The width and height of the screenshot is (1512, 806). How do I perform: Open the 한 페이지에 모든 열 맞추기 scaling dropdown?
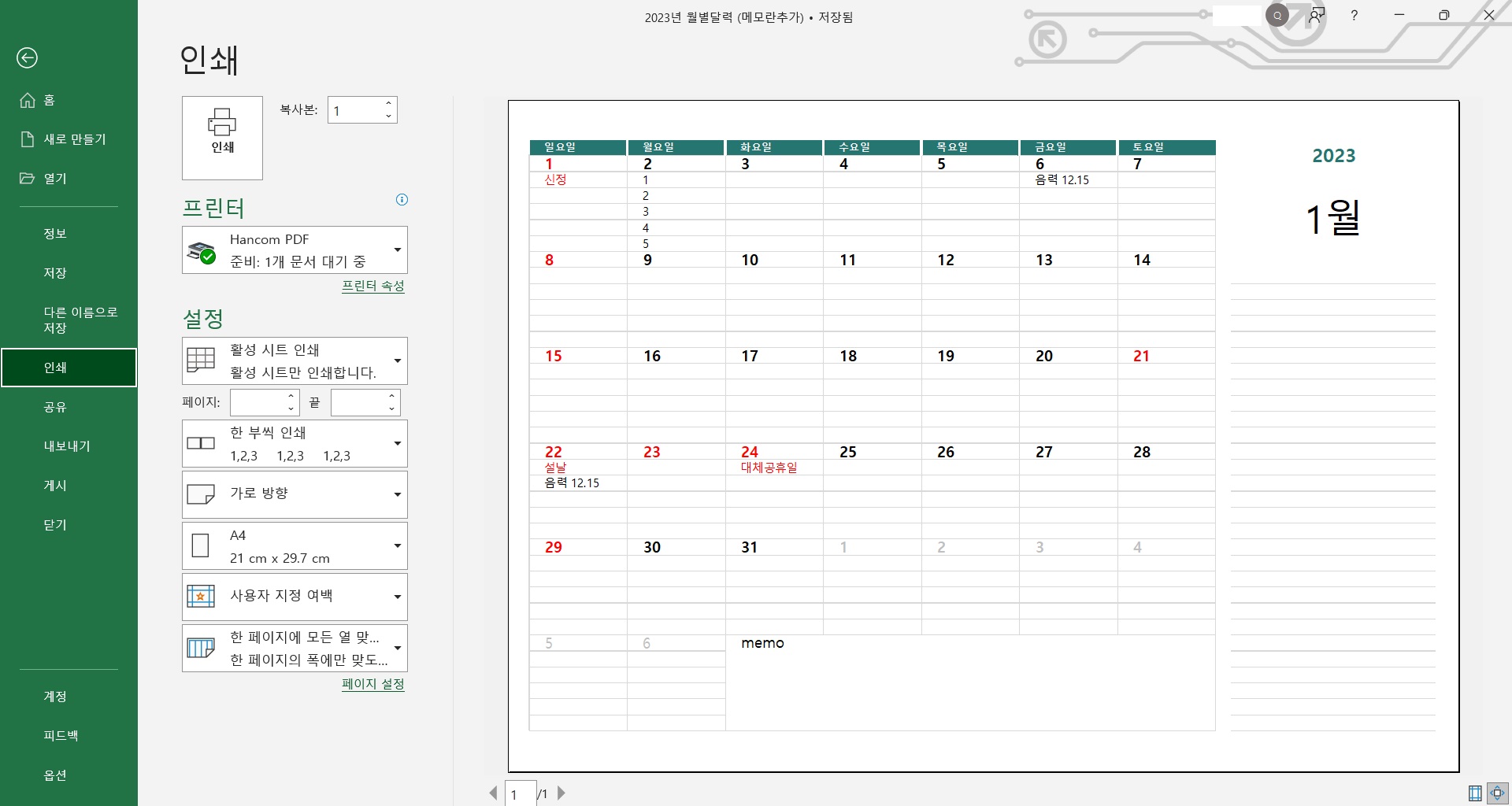click(x=295, y=648)
